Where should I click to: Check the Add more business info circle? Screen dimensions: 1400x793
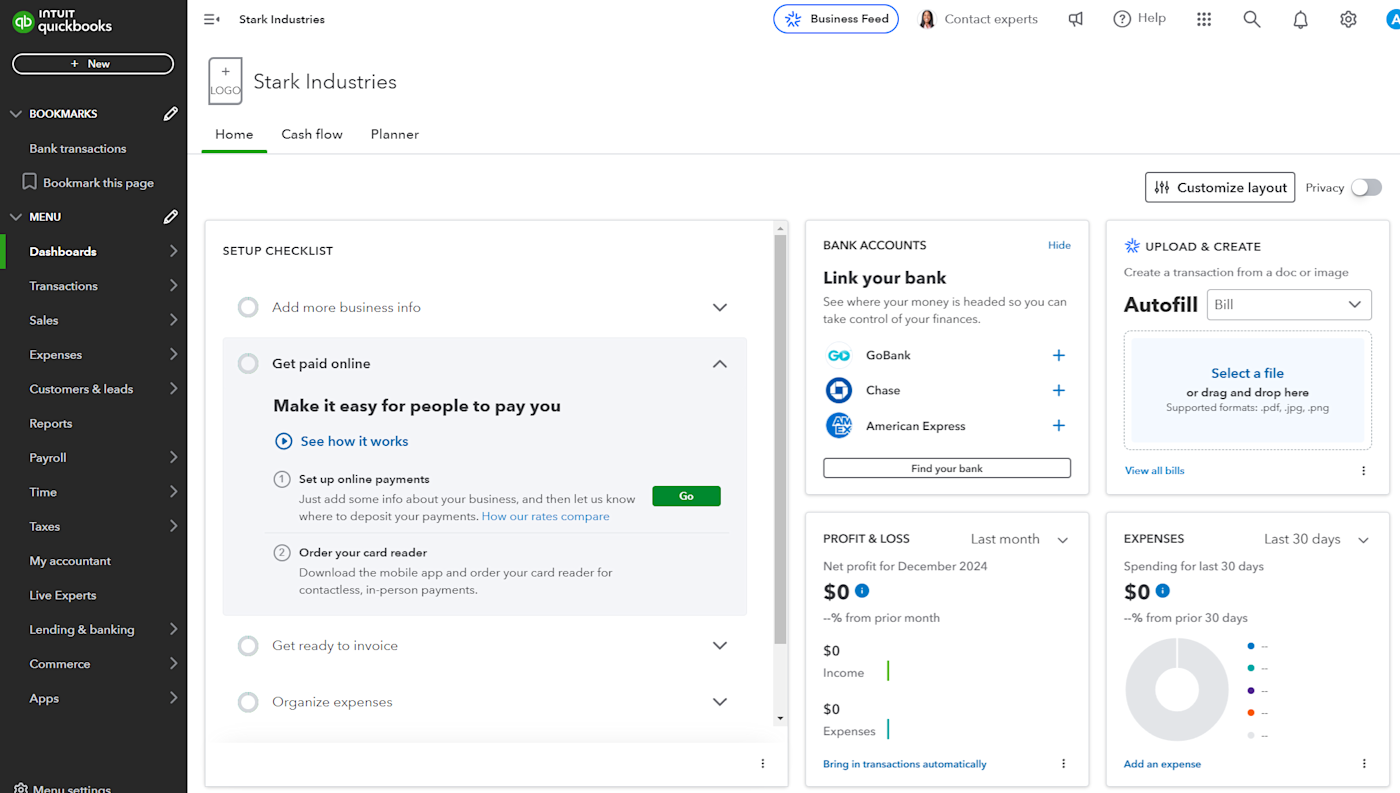coord(248,308)
